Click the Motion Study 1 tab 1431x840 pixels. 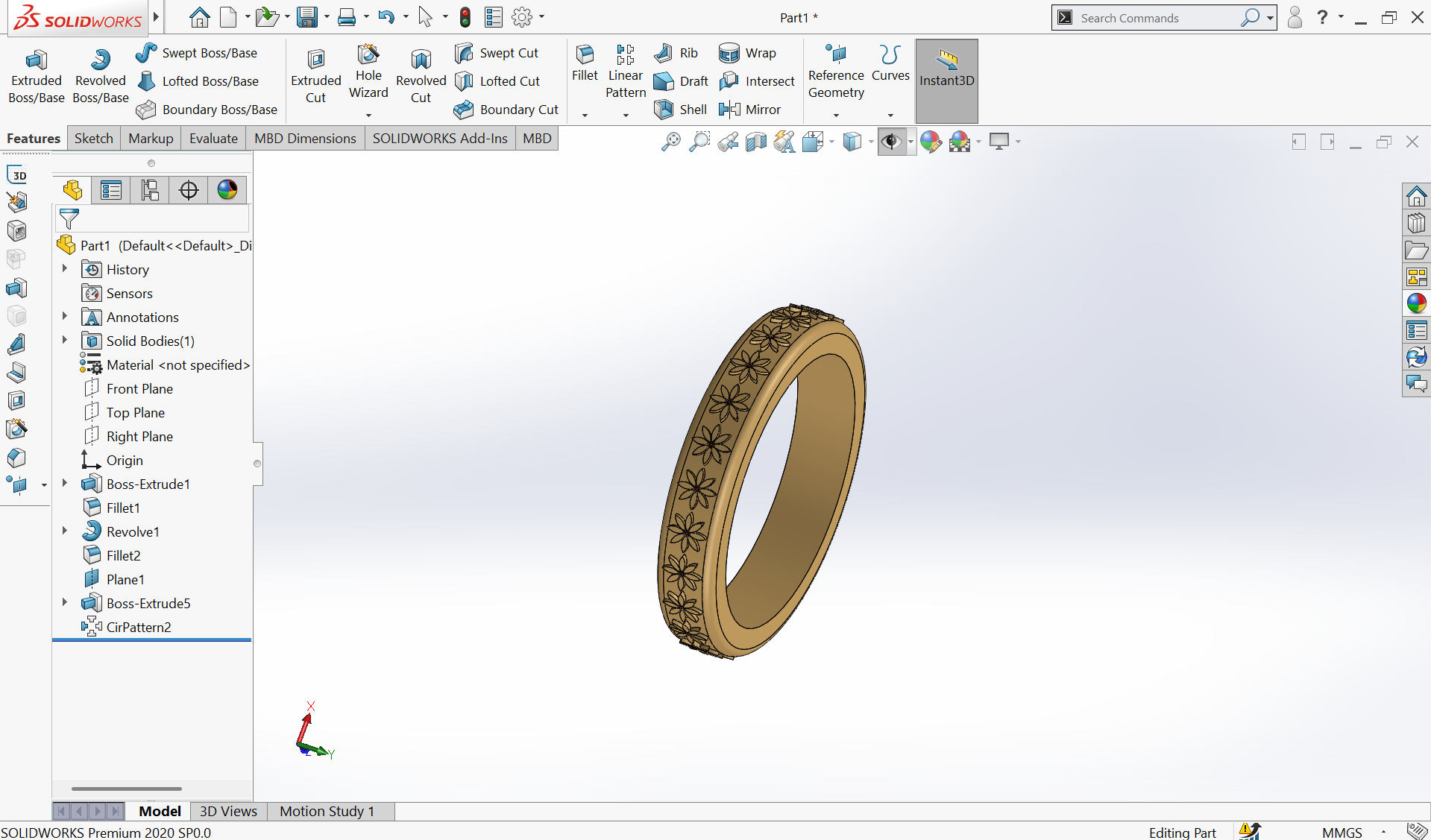pyautogui.click(x=327, y=811)
